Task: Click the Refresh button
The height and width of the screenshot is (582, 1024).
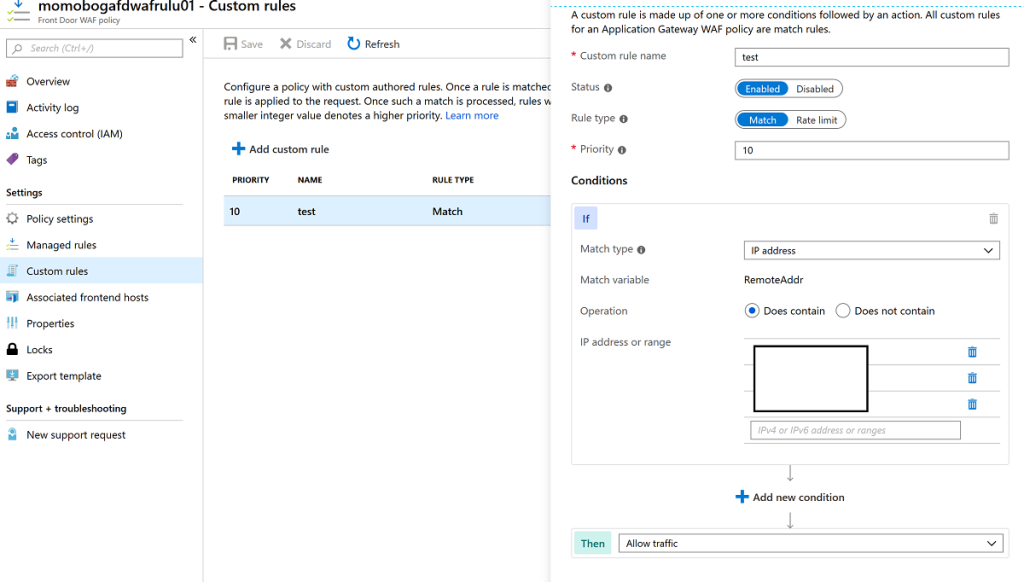Action: 374,44
